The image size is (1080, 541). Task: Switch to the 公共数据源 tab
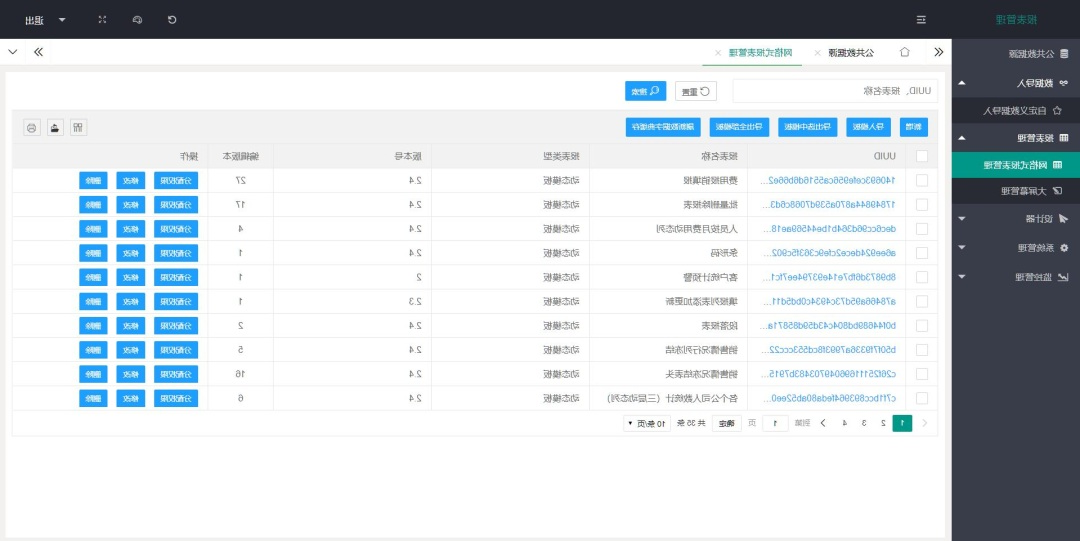(853, 52)
